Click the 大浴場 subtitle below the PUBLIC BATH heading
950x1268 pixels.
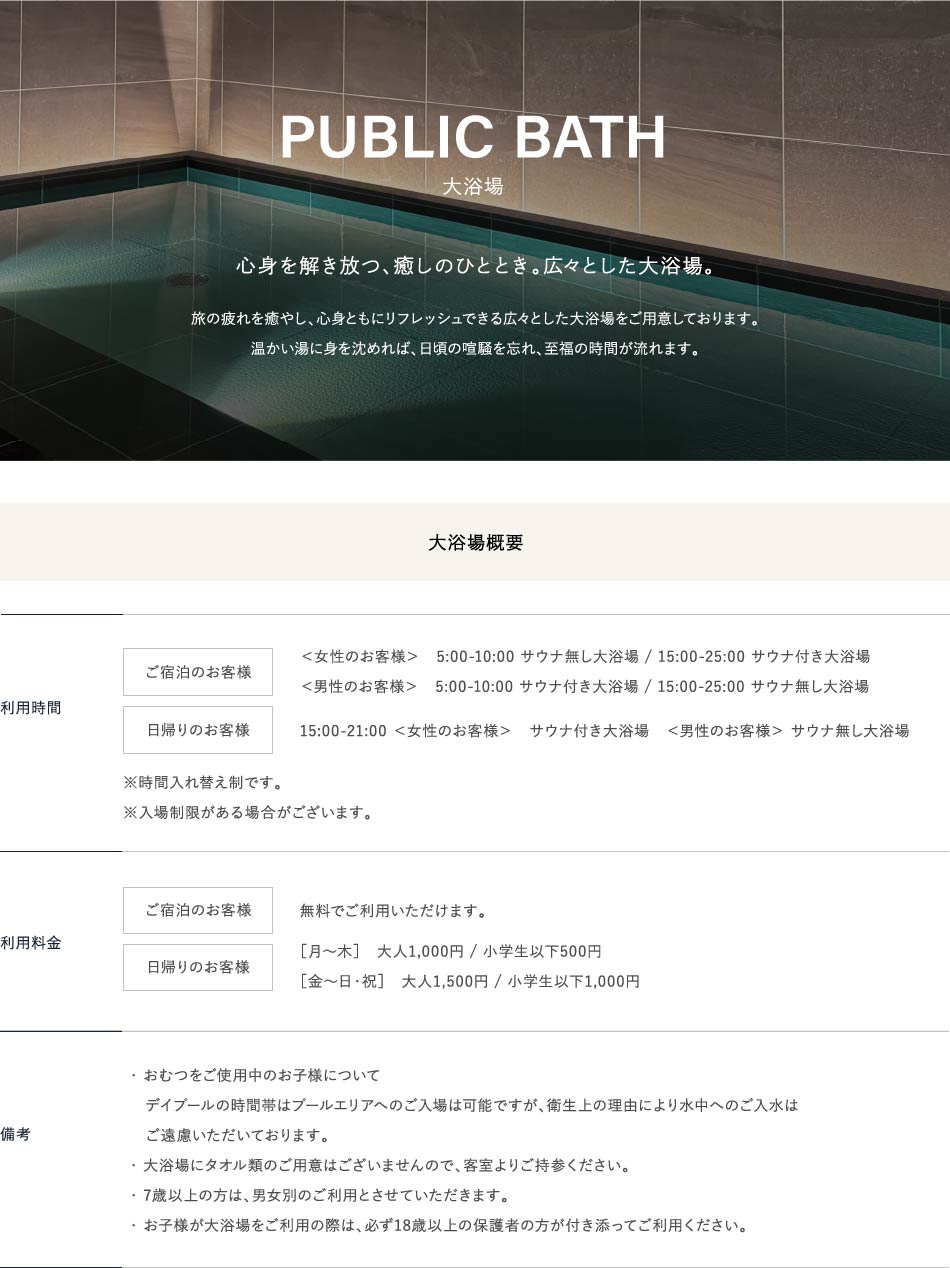click(473, 187)
